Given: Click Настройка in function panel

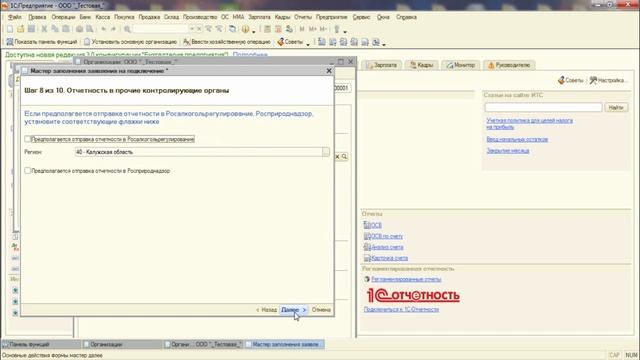Looking at the screenshot, I should 608,80.
